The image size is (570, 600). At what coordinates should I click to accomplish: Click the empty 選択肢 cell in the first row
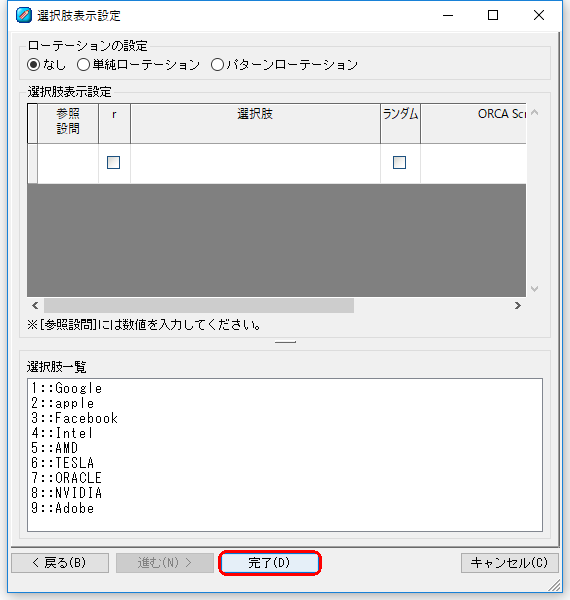click(255, 164)
